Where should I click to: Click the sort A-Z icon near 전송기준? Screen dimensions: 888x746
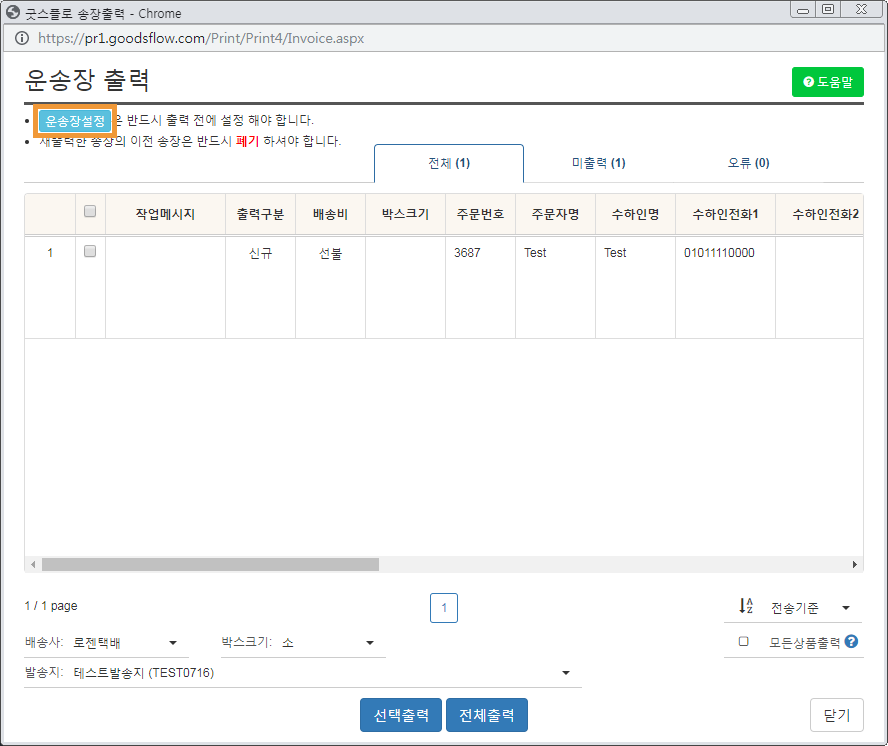click(x=746, y=606)
